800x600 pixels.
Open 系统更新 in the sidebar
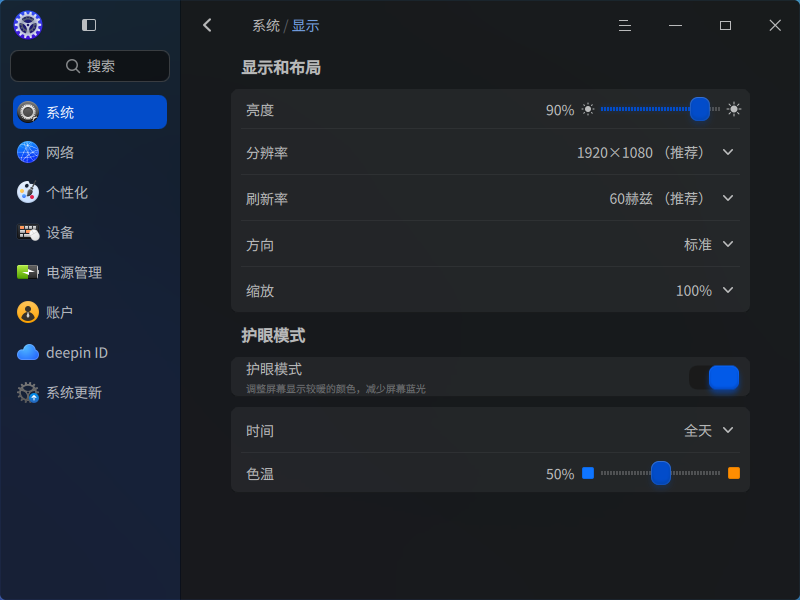90,392
